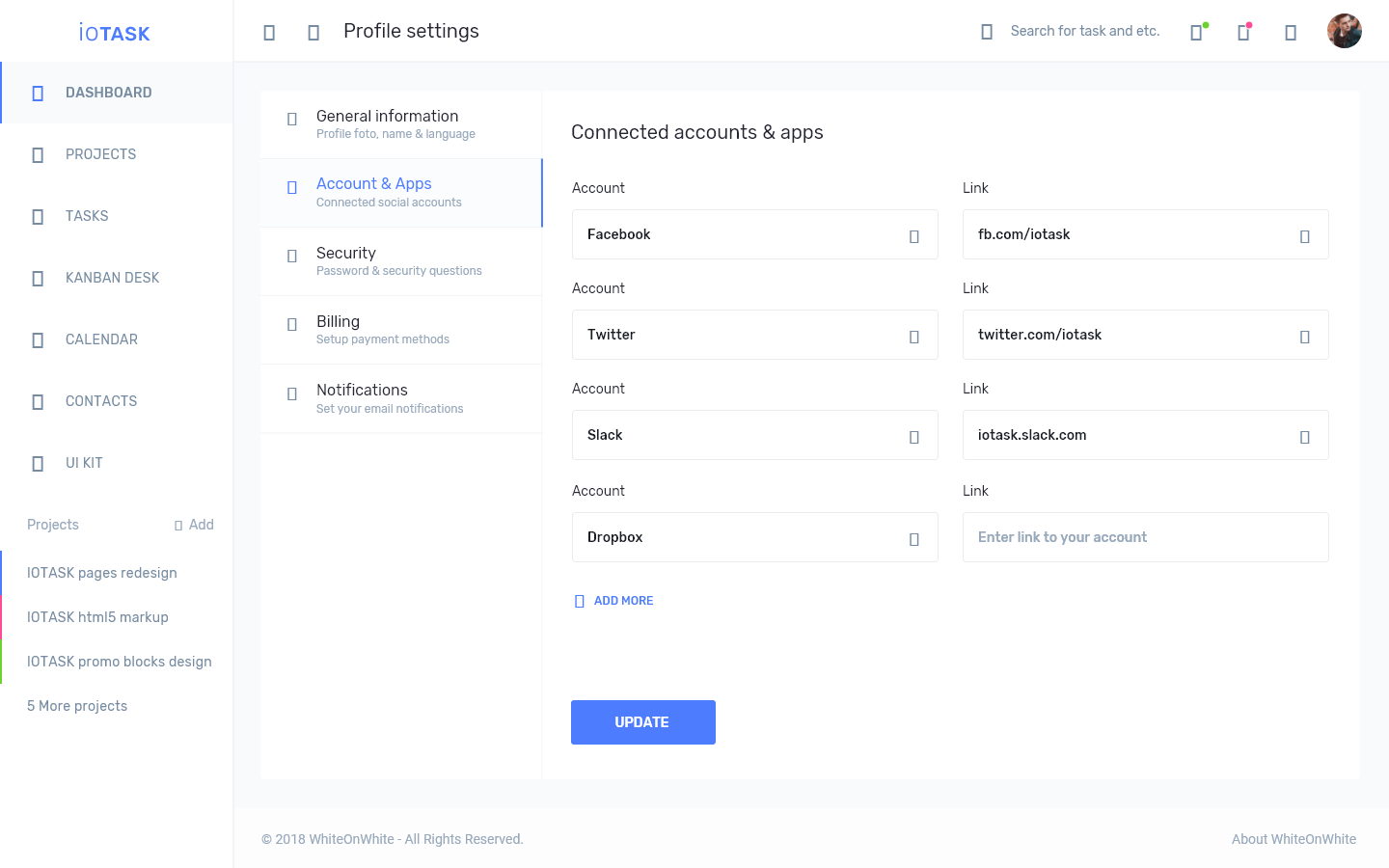Expand the Twitter account dropdown

pos(754,335)
